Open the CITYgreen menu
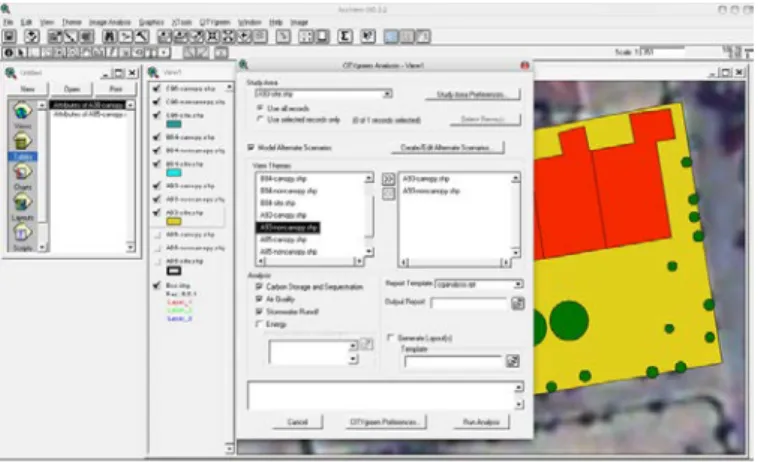 pos(215,22)
